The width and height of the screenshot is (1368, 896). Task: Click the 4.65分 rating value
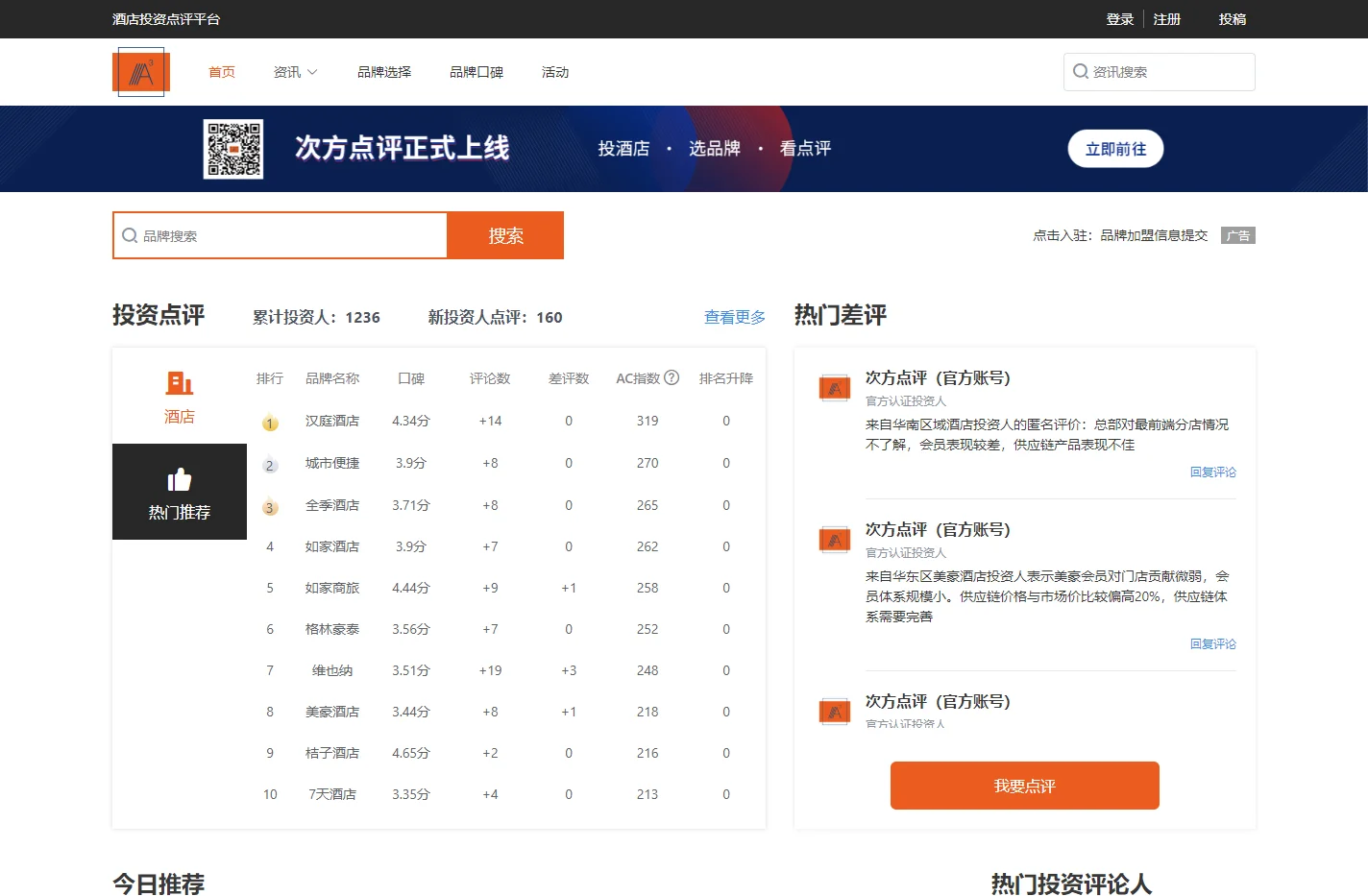point(411,753)
